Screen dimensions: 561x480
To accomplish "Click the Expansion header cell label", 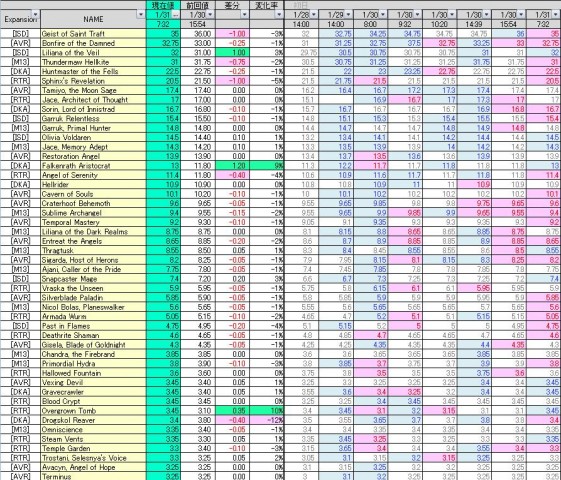I will pyautogui.click(x=20, y=19).
